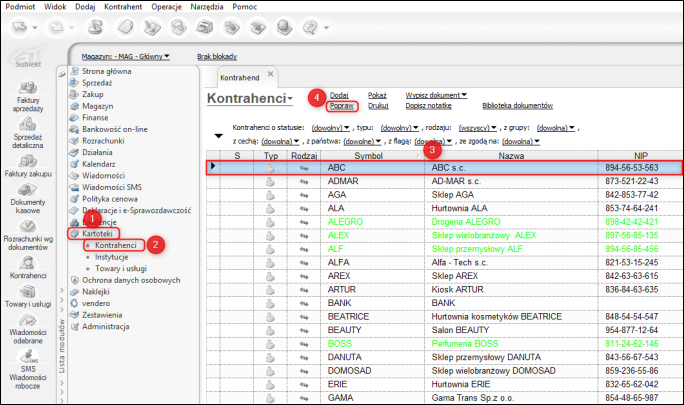Open Sprzedaż module in tree
The image size is (684, 405).
coord(97,83)
